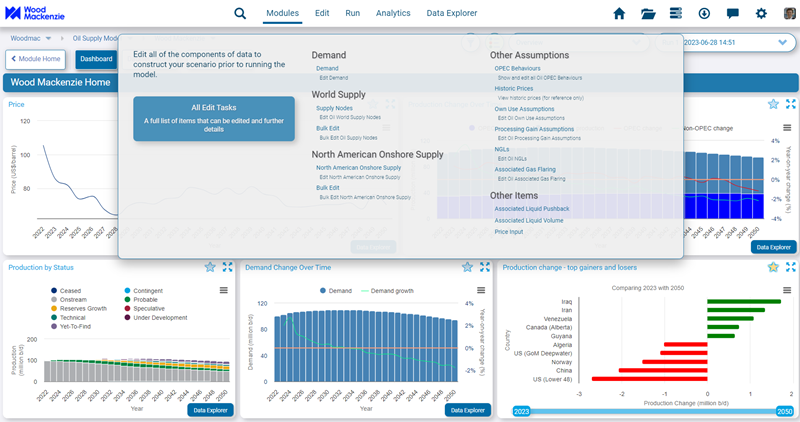This screenshot has height=422, width=800.
Task: Open the chat messages icon
Action: click(x=733, y=14)
